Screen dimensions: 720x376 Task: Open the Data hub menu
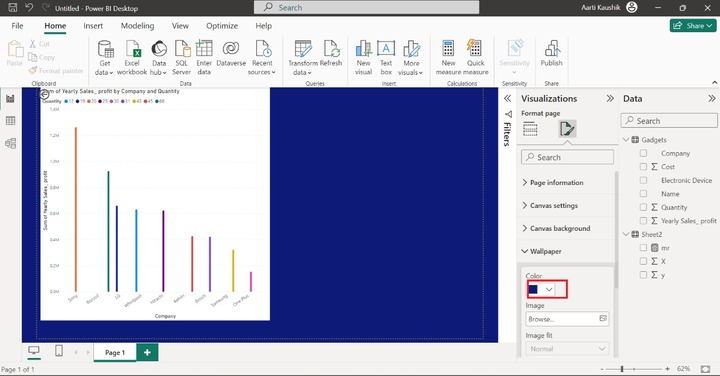pyautogui.click(x=158, y=58)
